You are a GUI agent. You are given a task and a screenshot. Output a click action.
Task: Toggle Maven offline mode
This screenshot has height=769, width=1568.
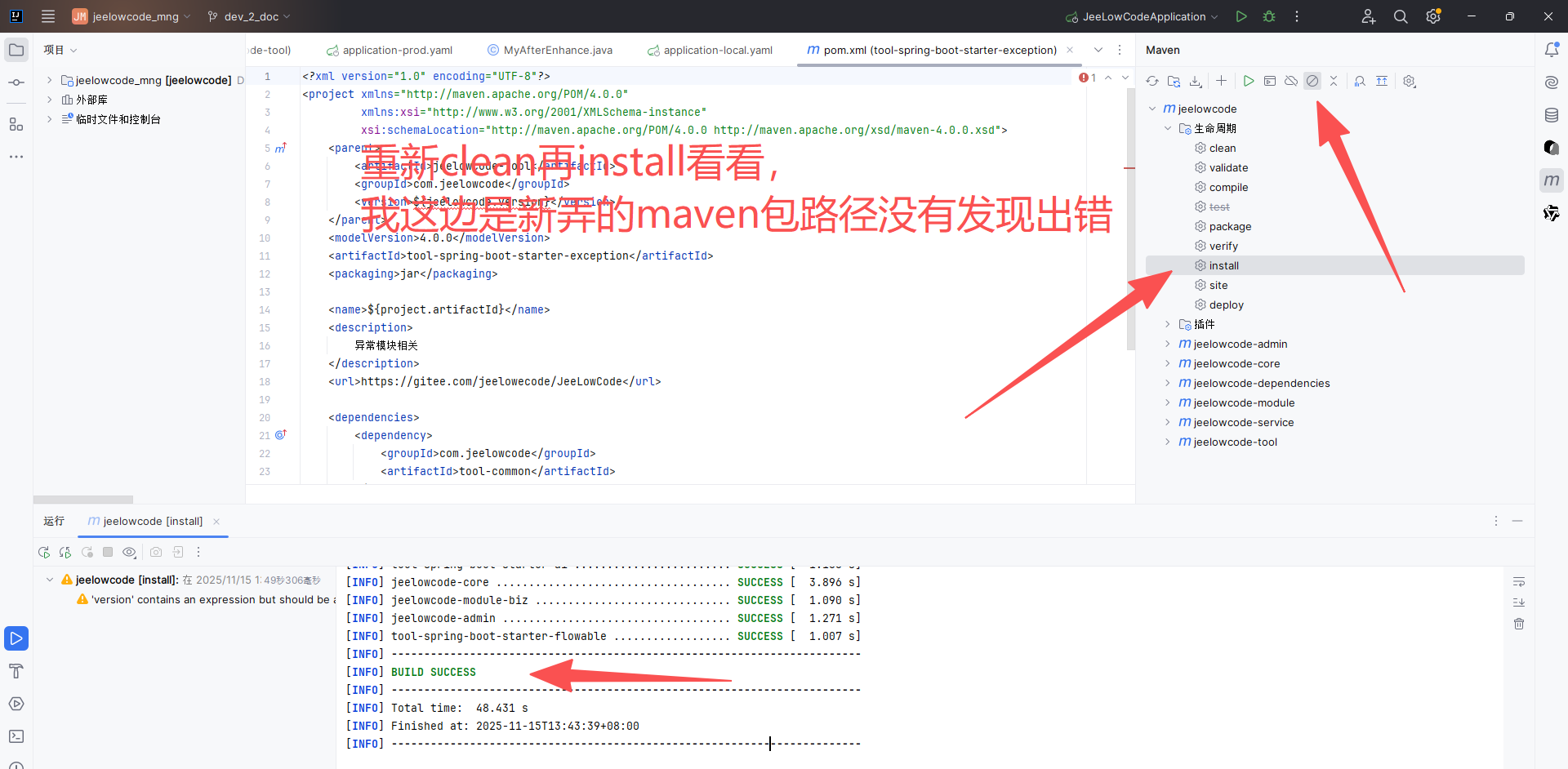(x=1291, y=81)
